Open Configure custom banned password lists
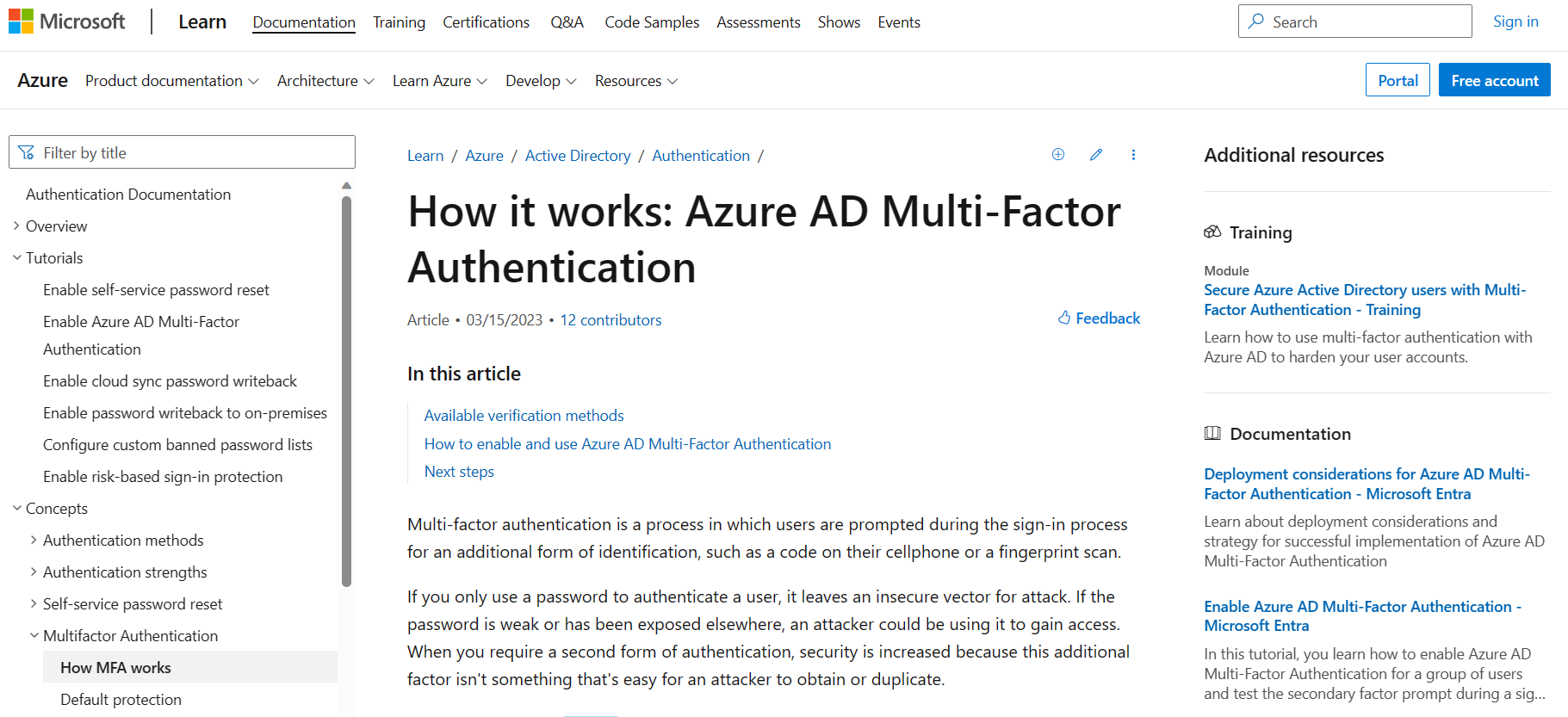Image resolution: width=1568 pixels, height=717 pixels. click(x=177, y=444)
